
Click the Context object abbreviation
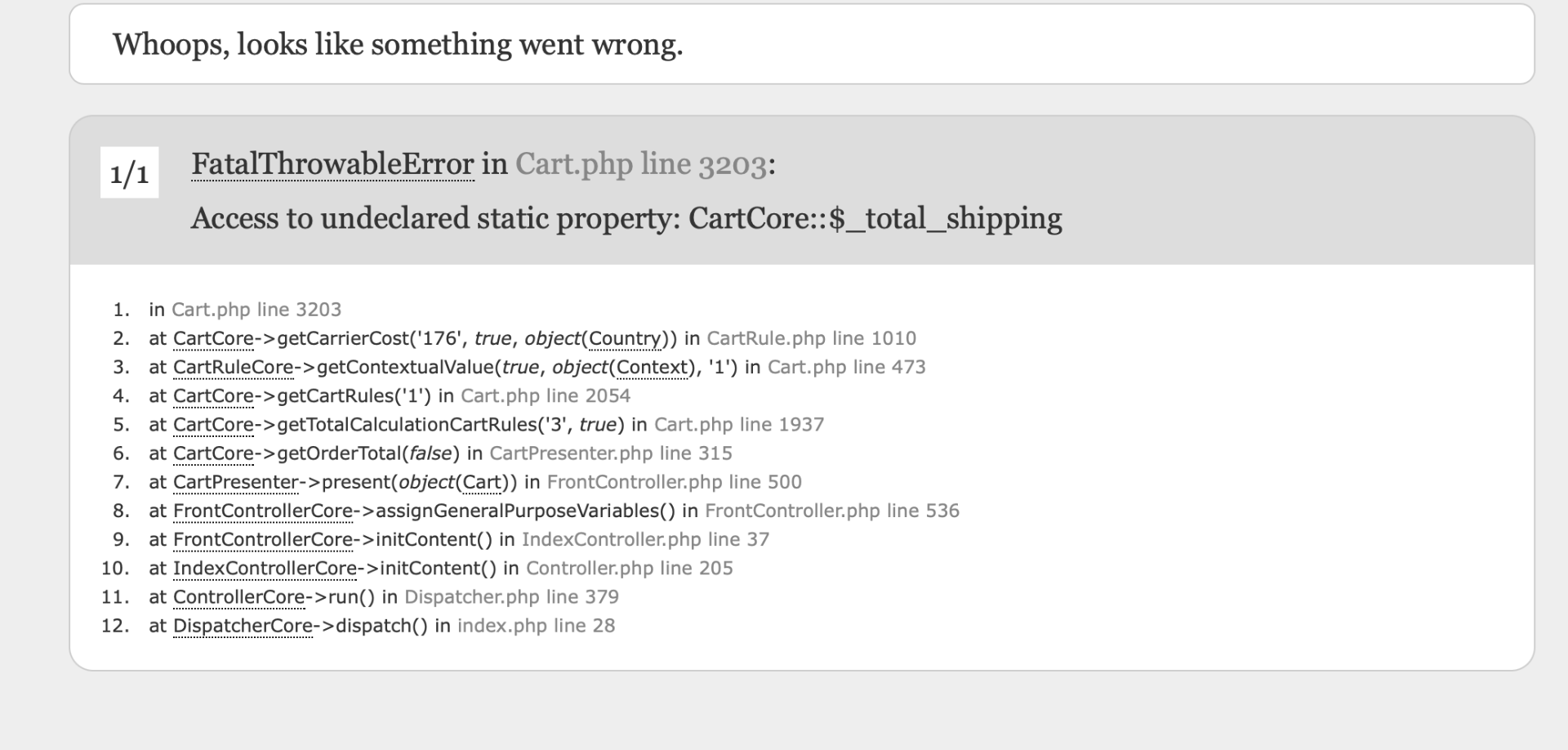pos(653,367)
